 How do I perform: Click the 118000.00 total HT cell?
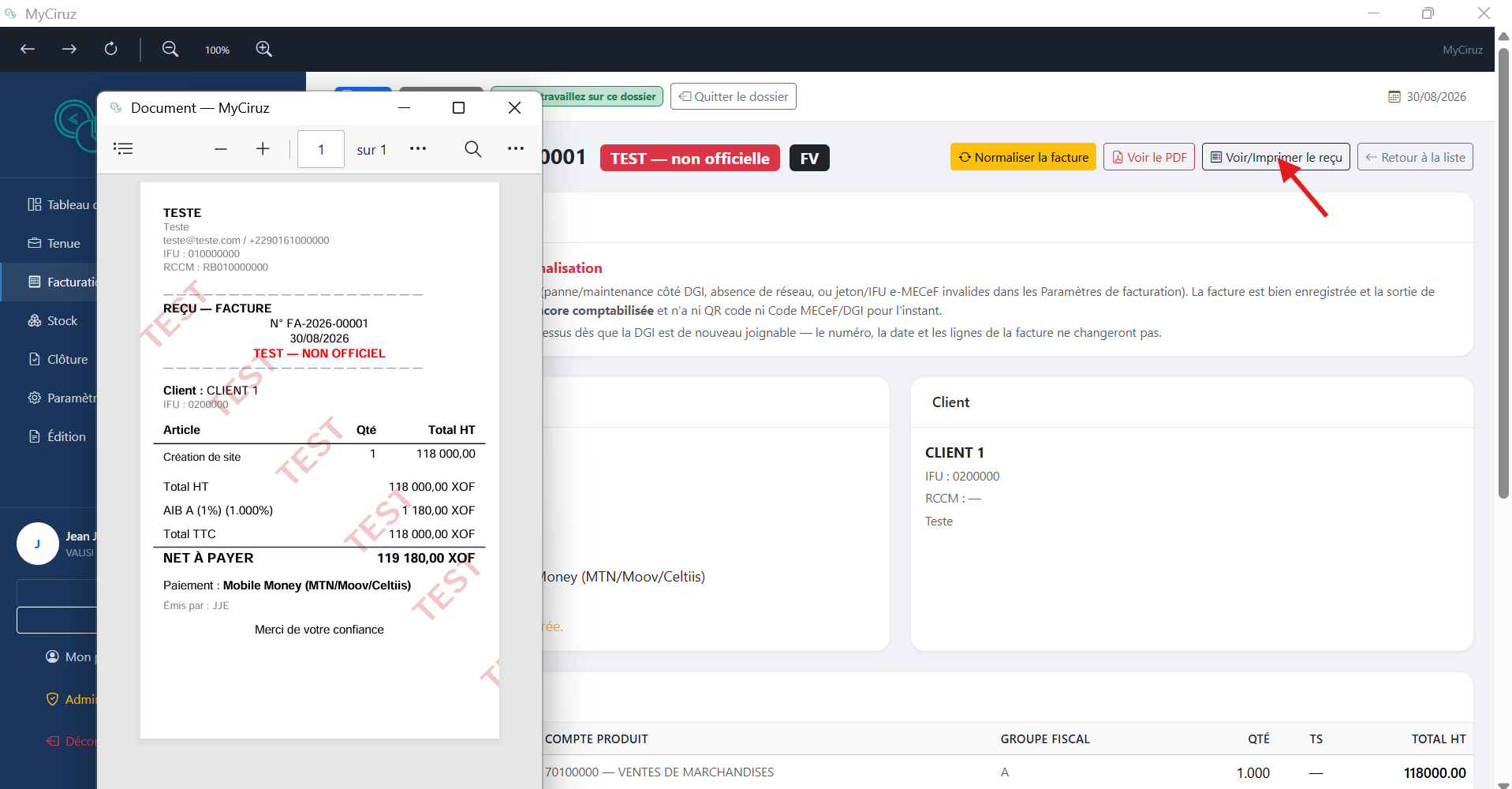pyautogui.click(x=1435, y=772)
